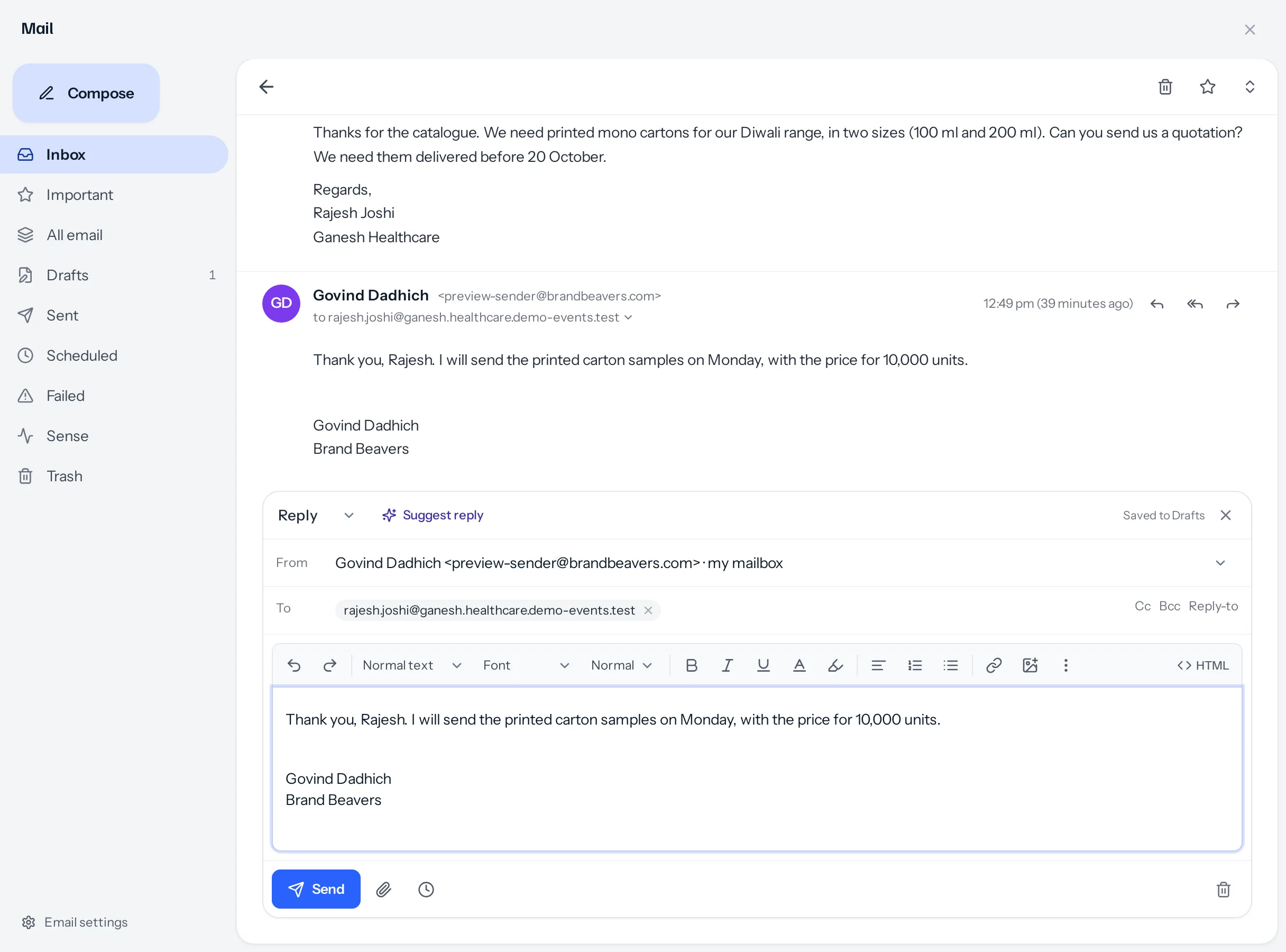
Task: Insert a numbered list
Action: [914, 665]
